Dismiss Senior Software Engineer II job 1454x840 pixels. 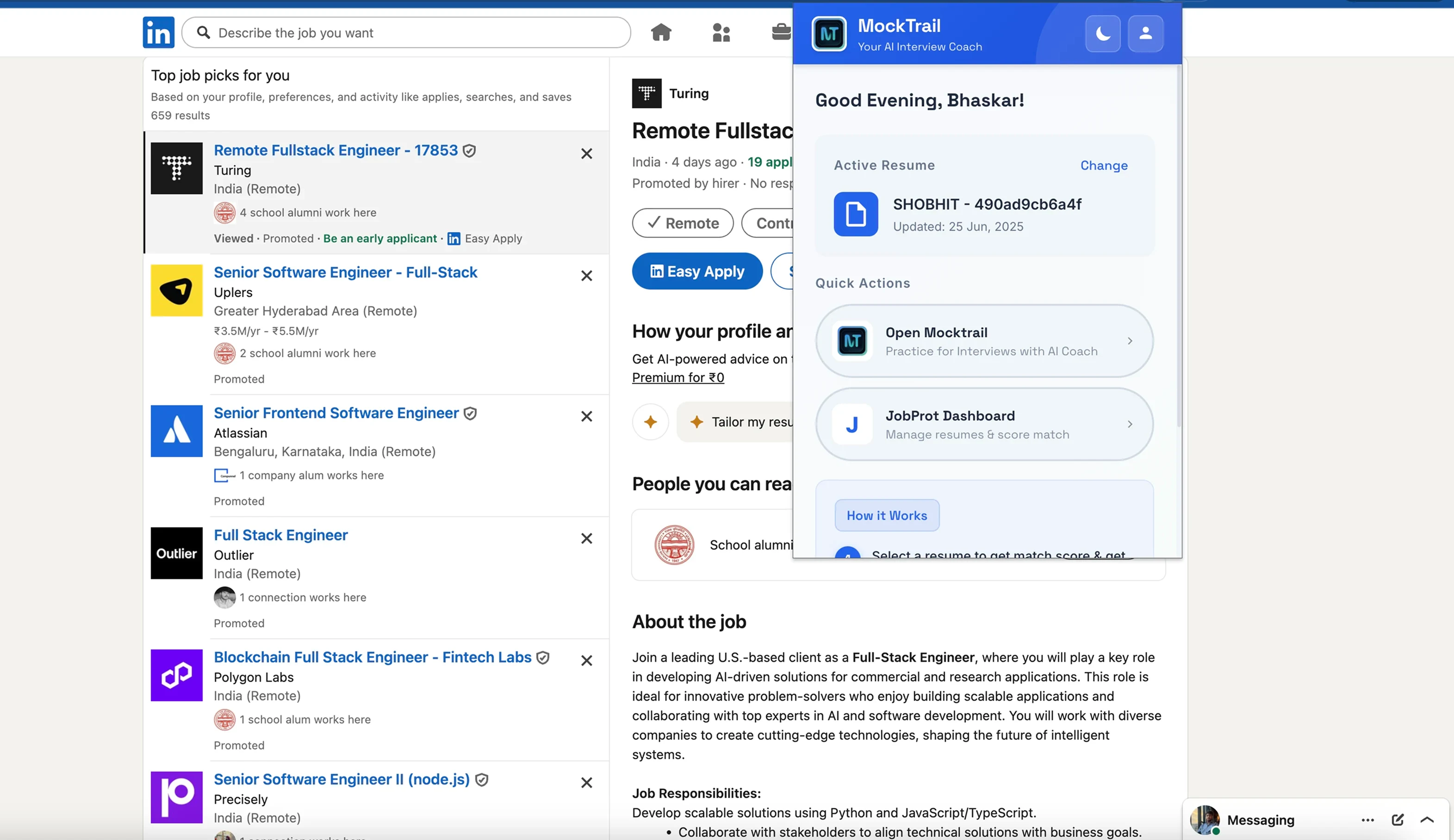[586, 783]
